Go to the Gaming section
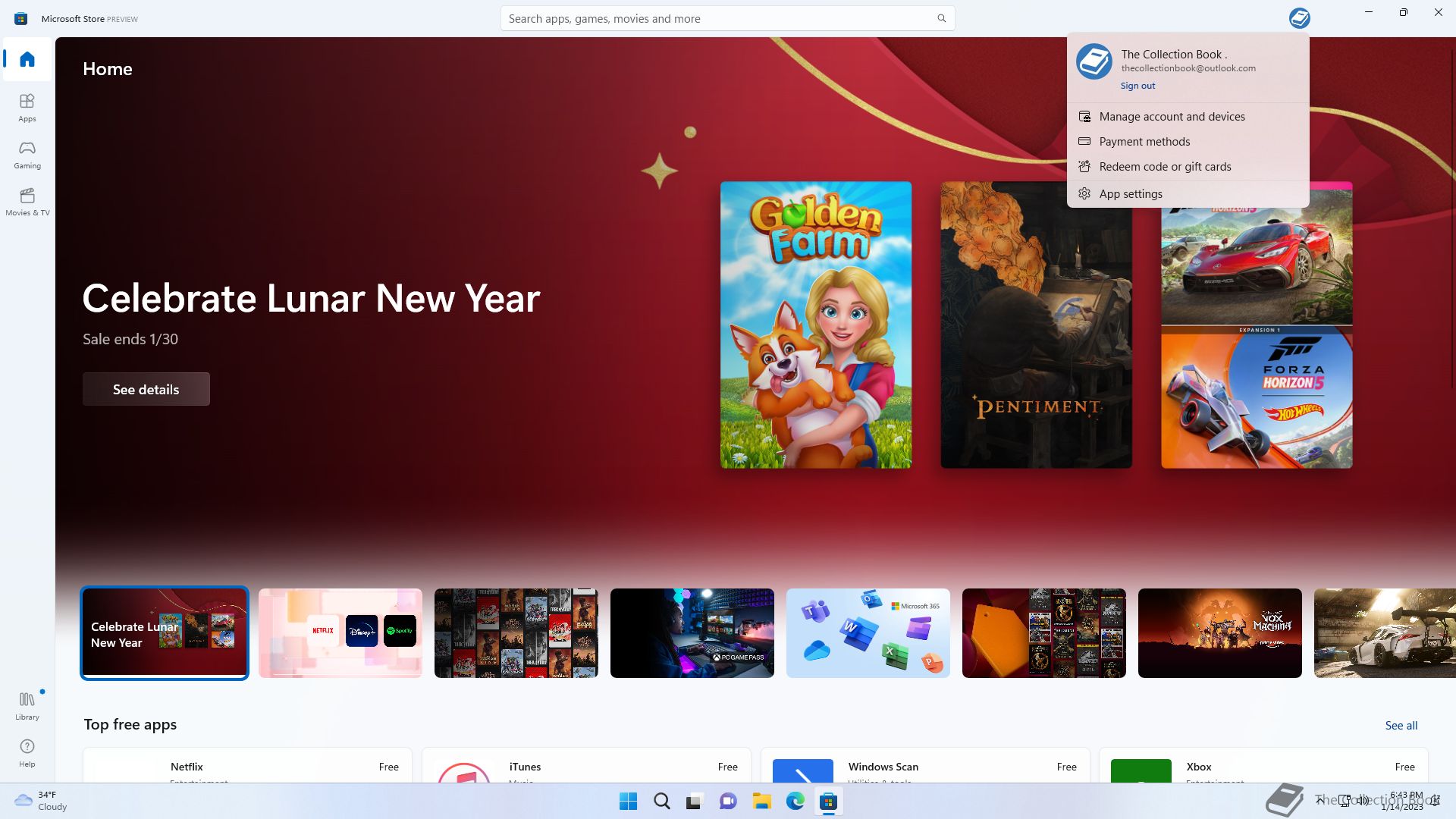The width and height of the screenshot is (1456, 819). (27, 155)
